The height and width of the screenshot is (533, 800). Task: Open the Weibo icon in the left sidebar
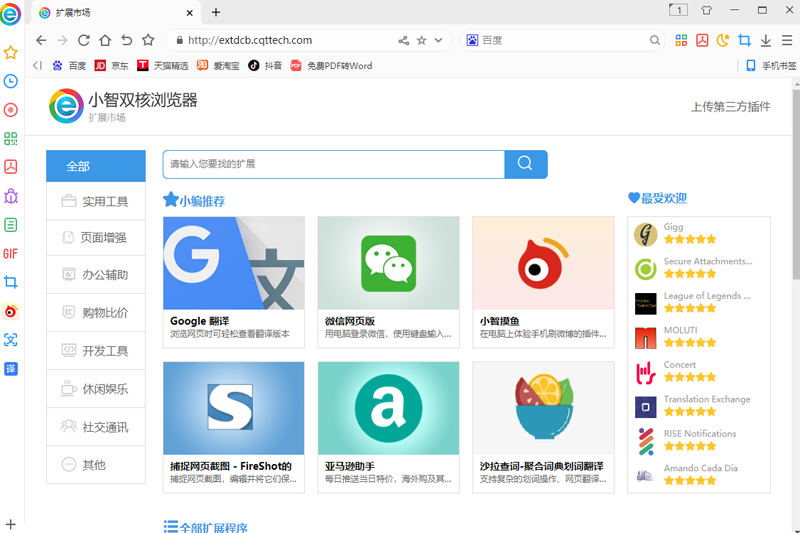(11, 311)
